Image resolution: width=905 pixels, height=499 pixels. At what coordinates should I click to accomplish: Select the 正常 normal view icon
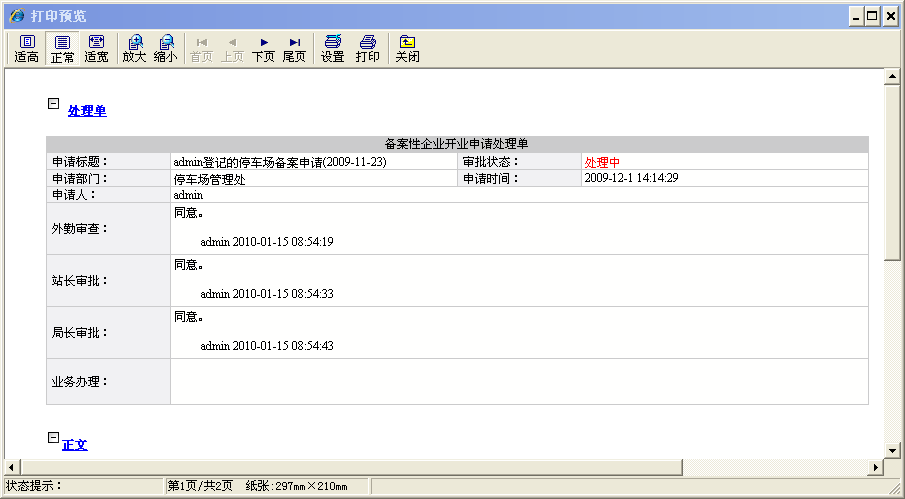tap(62, 48)
